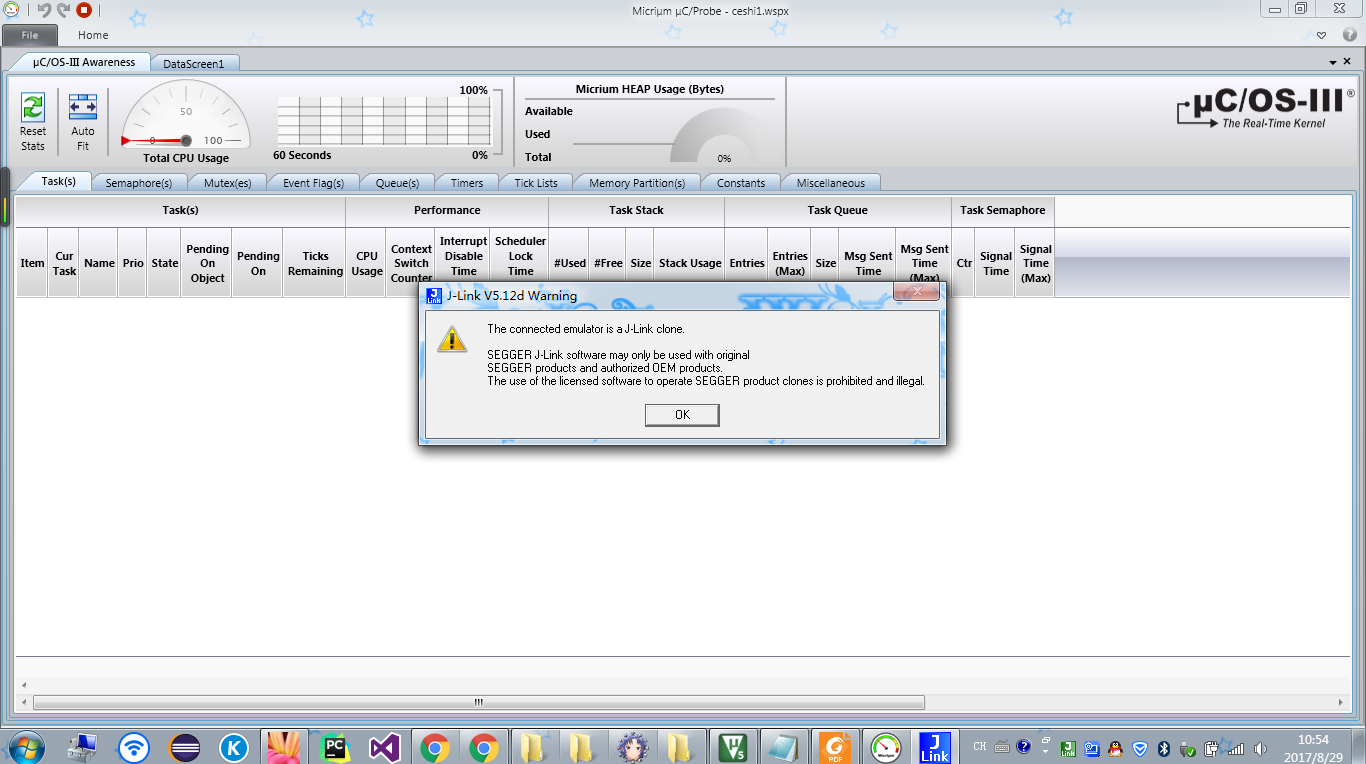Viewport: 1366px width, 764px height.
Task: Open the Miscellaneous tab
Action: (831, 183)
